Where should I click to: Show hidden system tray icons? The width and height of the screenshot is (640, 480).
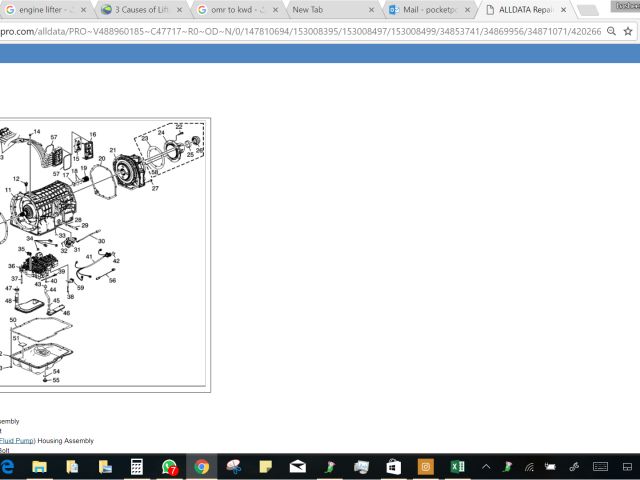(x=486, y=466)
